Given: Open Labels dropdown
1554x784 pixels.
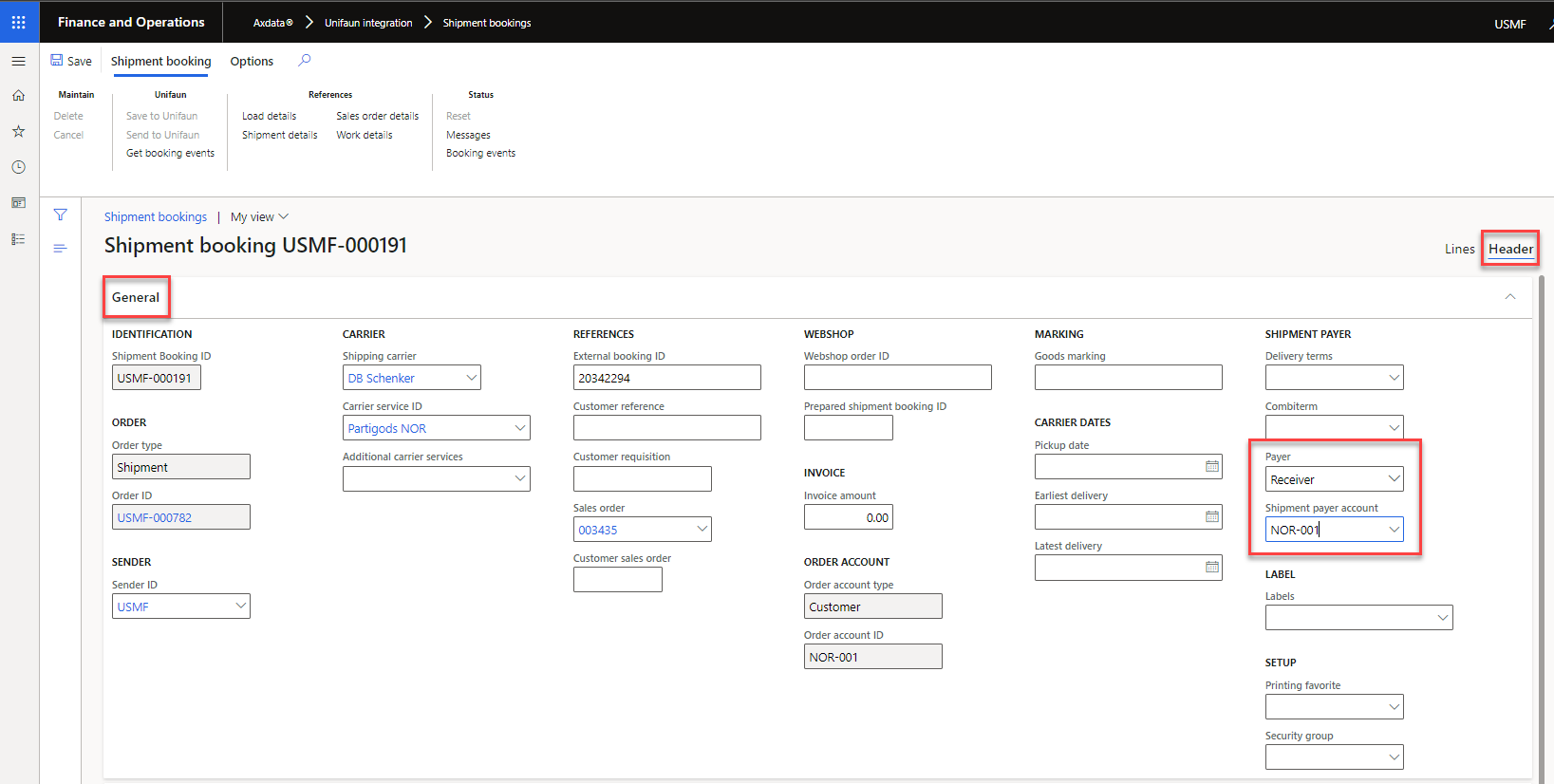Looking at the screenshot, I should [x=1443, y=618].
